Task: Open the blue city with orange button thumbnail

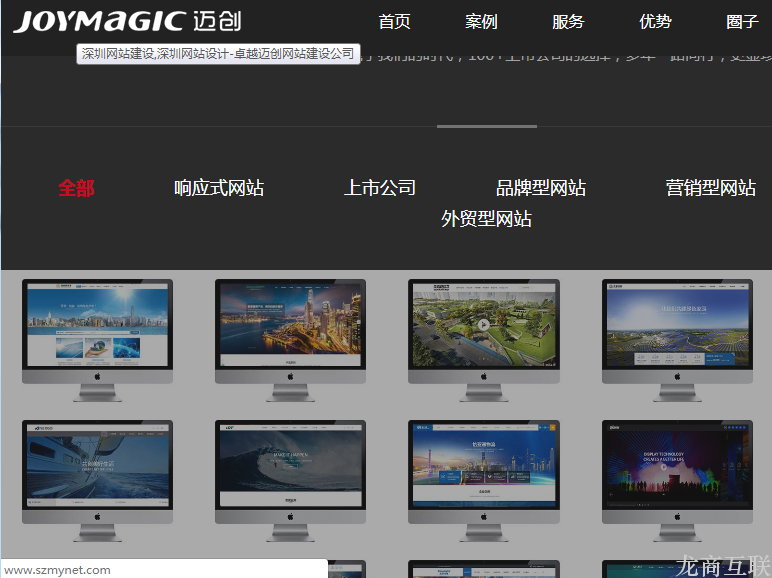Action: coord(484,468)
